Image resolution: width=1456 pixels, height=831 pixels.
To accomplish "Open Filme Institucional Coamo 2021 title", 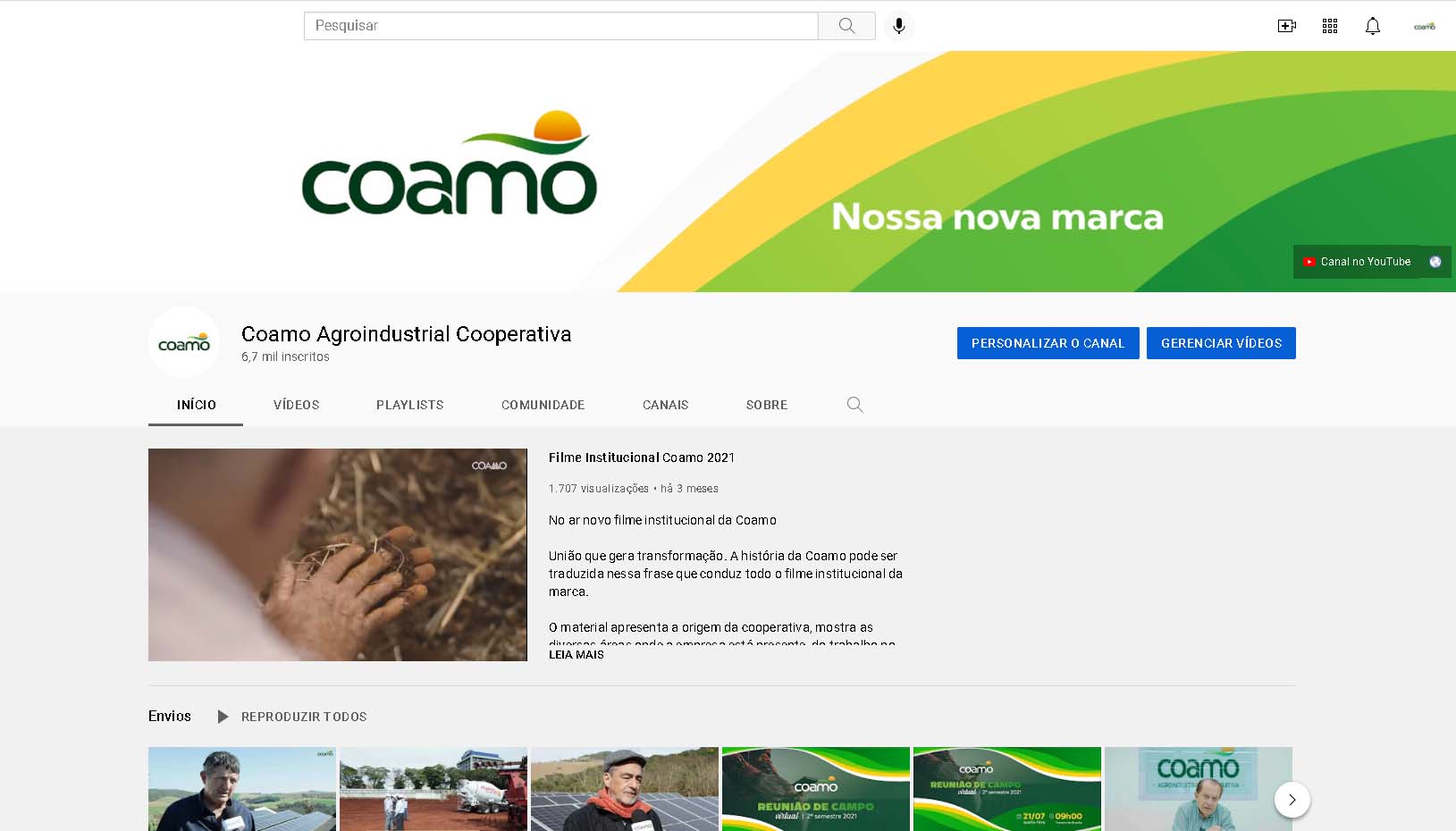I will click(642, 457).
